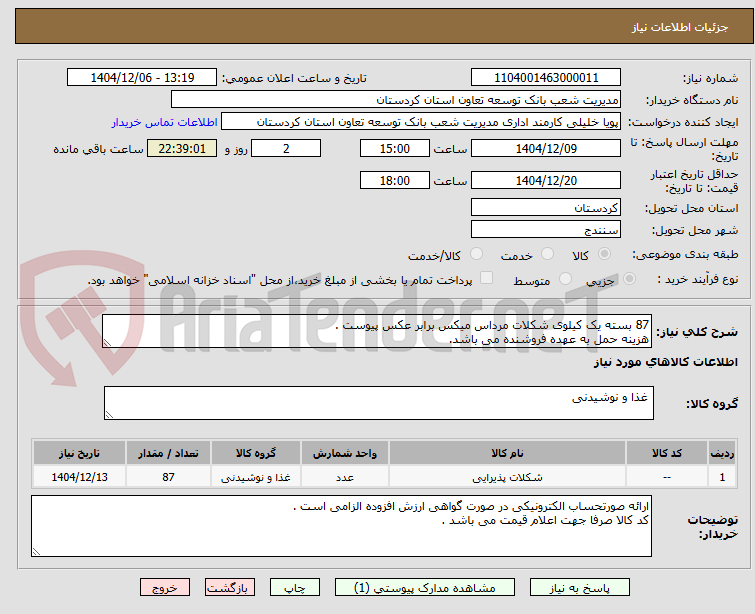Click the ردیف column header
The image size is (755, 614).
coord(722,453)
